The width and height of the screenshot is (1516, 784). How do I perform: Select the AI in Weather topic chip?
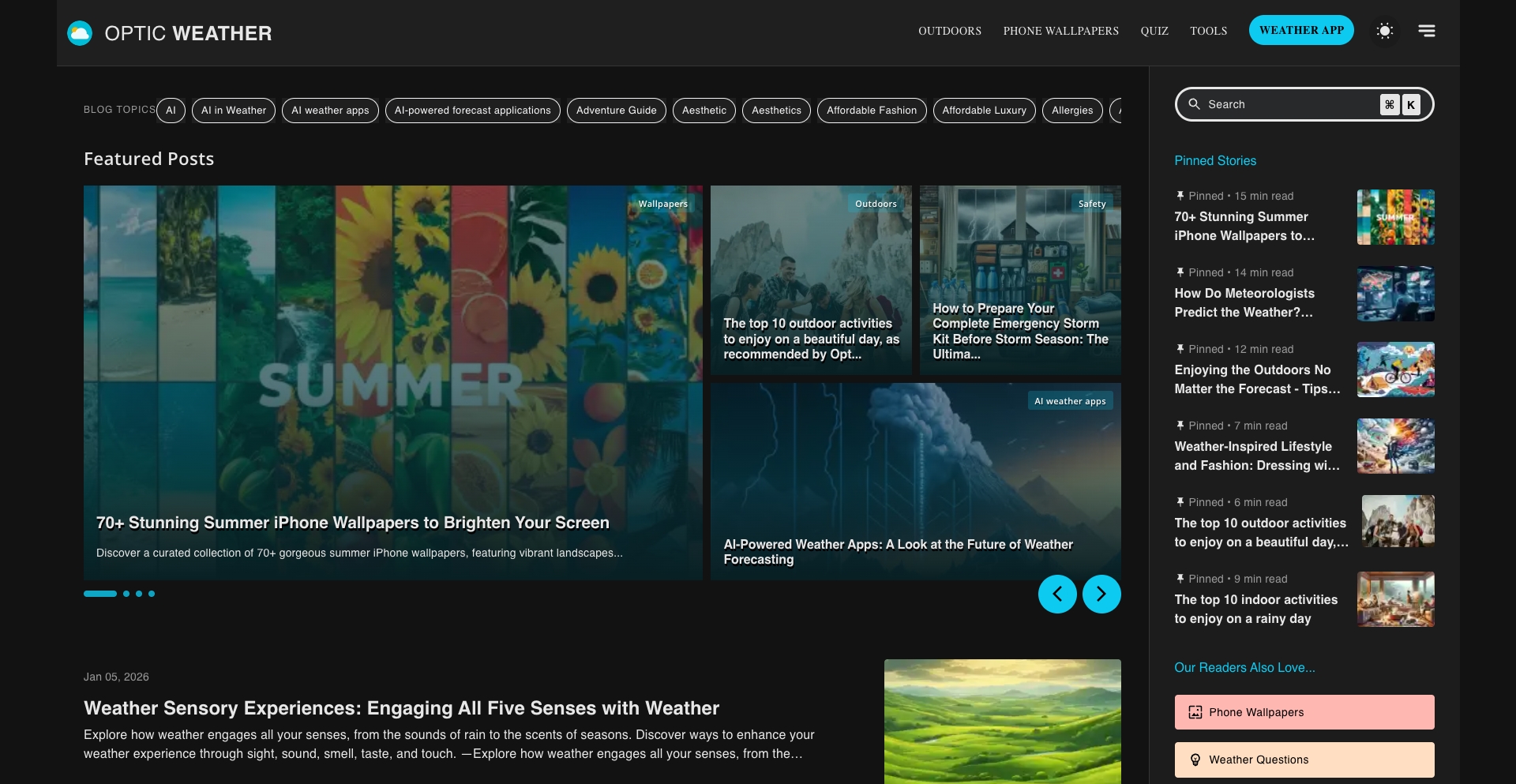click(233, 111)
